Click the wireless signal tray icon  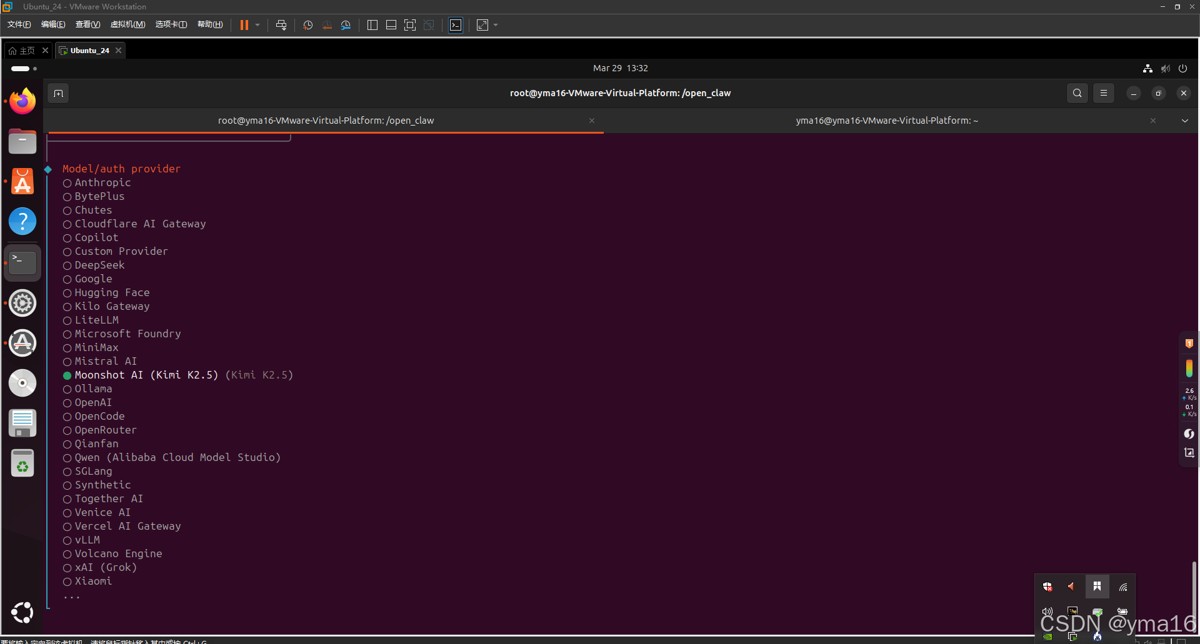click(x=1123, y=587)
